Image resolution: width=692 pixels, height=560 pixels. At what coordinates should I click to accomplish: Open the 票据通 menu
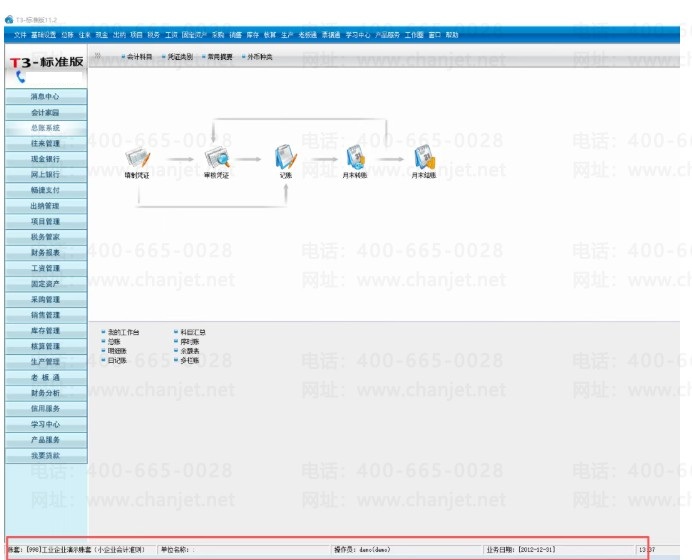click(331, 35)
